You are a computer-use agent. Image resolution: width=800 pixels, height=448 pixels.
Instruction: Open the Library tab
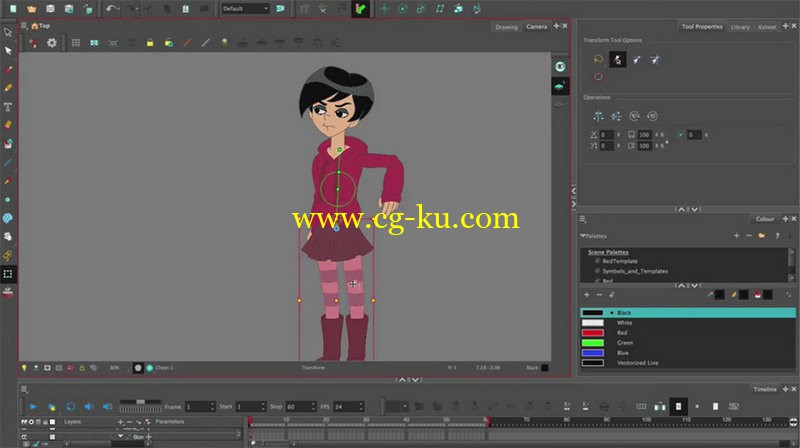740,27
